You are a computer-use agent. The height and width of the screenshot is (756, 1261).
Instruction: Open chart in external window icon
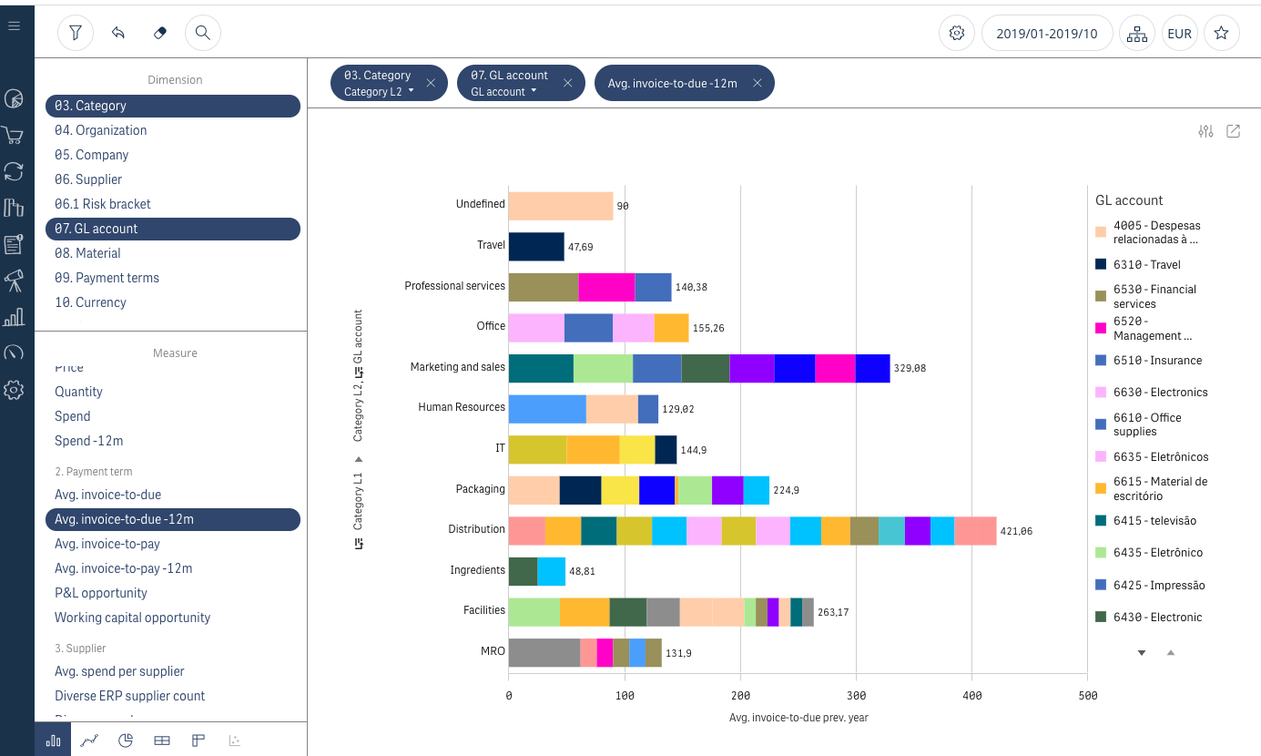coord(1233,132)
